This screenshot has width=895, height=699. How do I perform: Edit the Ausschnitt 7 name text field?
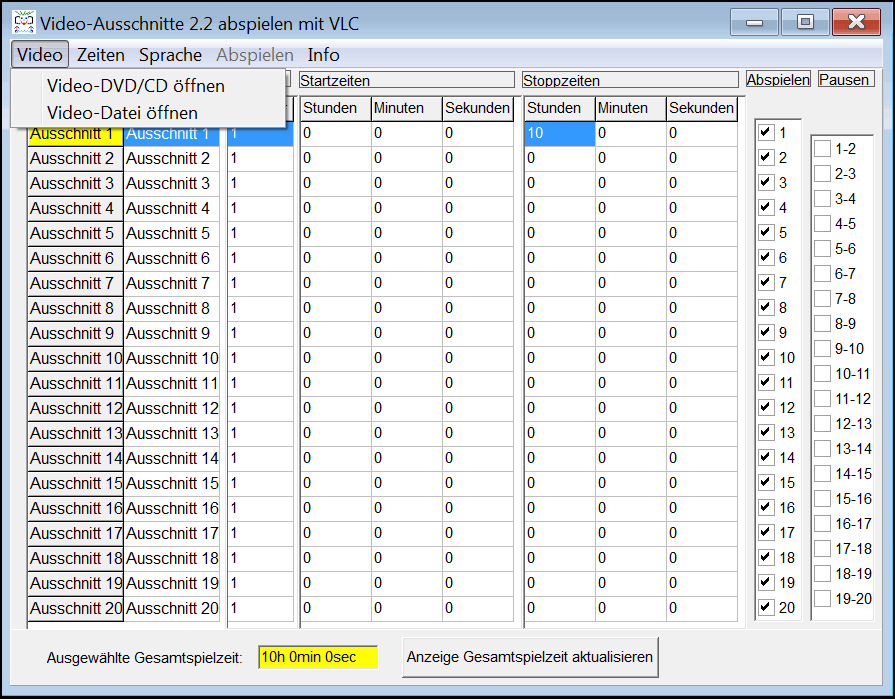pos(173,283)
